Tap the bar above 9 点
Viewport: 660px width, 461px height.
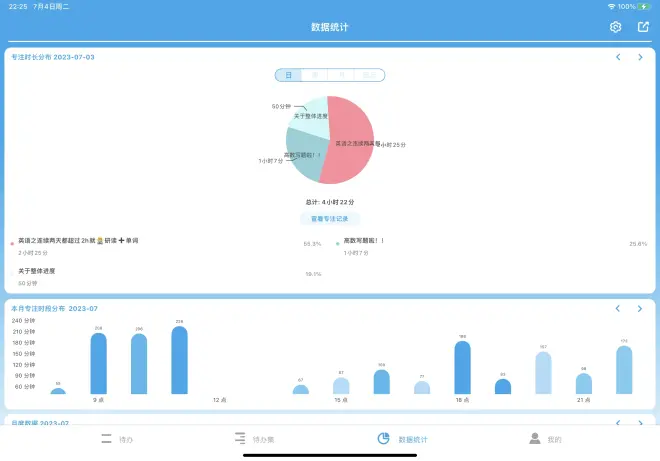coord(98,363)
